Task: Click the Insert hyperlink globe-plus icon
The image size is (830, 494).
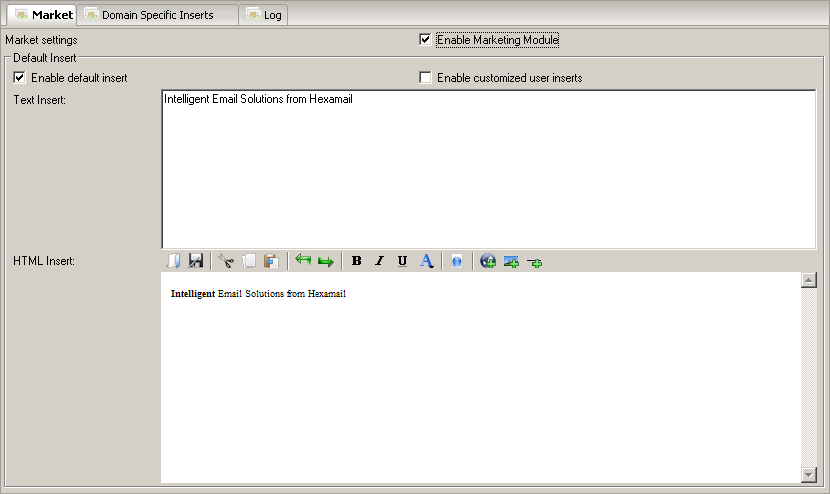Action: click(x=488, y=261)
